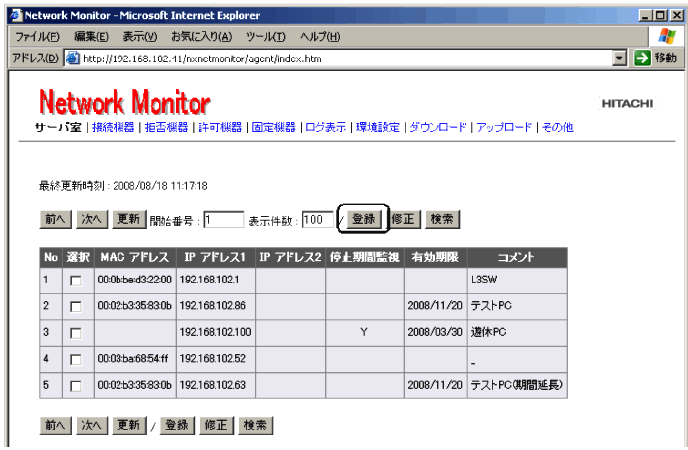The height and width of the screenshot is (450, 688).
Task: Click the MAC アドレス column header
Action: pyautogui.click(x=135, y=257)
